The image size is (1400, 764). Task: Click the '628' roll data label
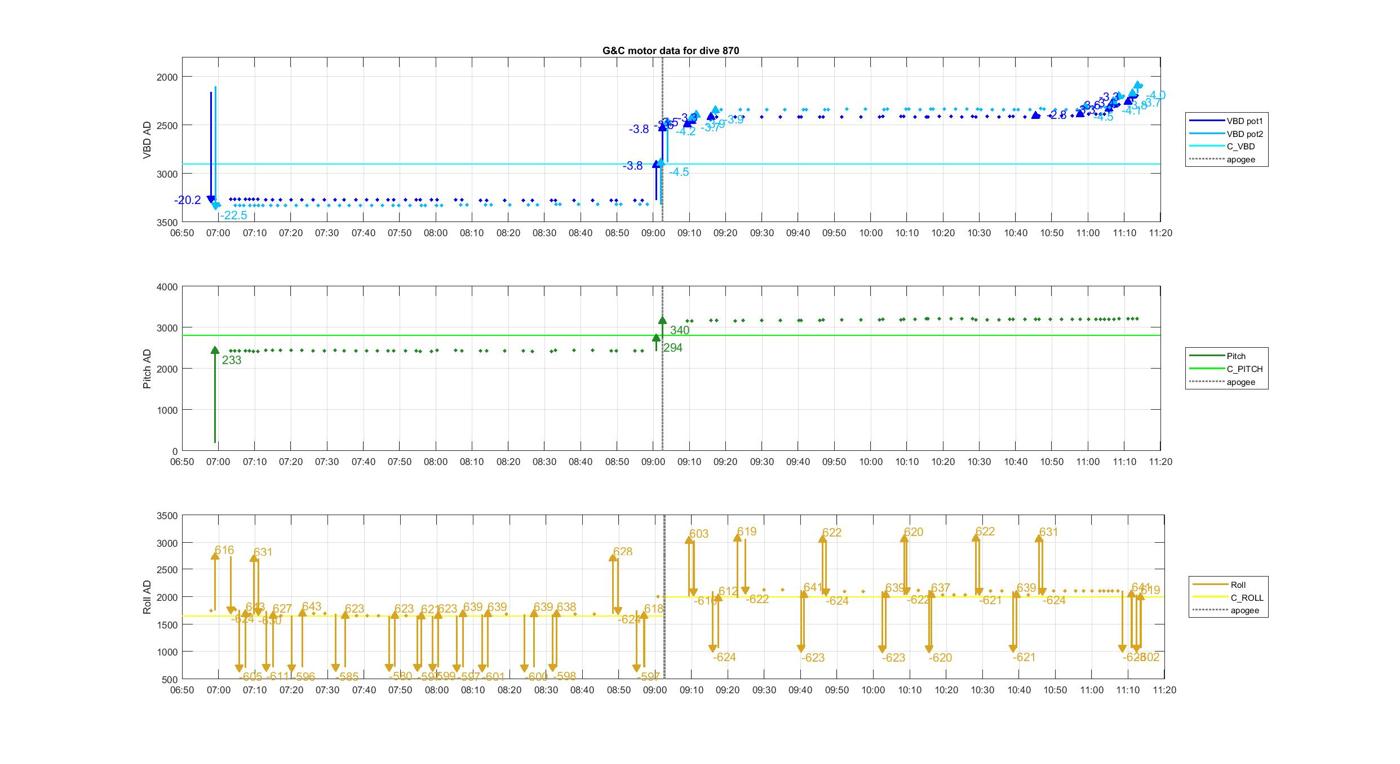tap(622, 552)
